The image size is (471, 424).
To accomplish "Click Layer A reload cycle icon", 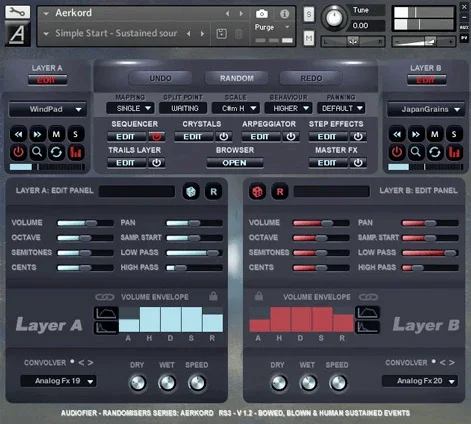I will click(56, 152).
